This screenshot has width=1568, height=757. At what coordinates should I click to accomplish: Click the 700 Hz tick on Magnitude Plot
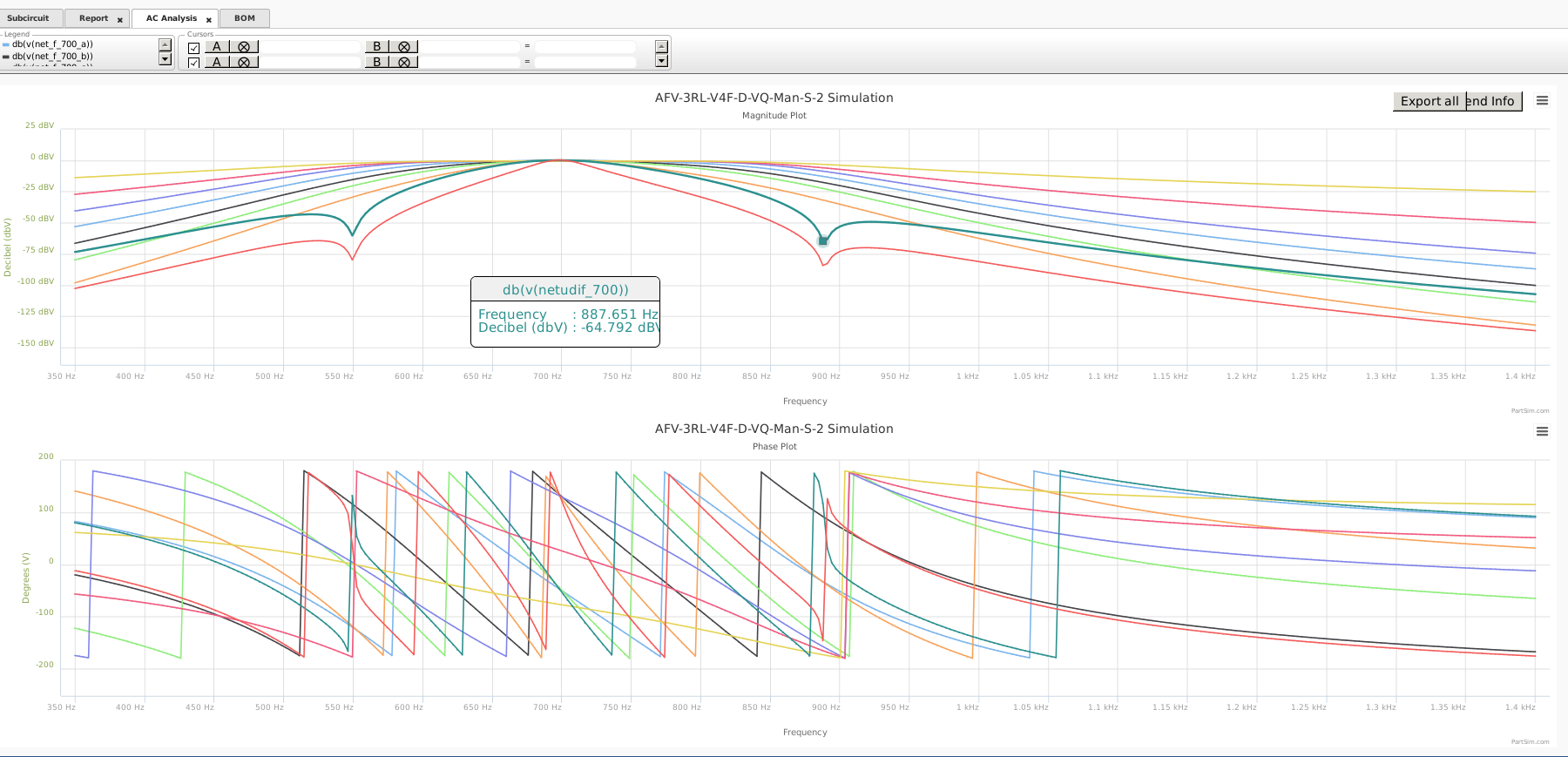coord(547,376)
